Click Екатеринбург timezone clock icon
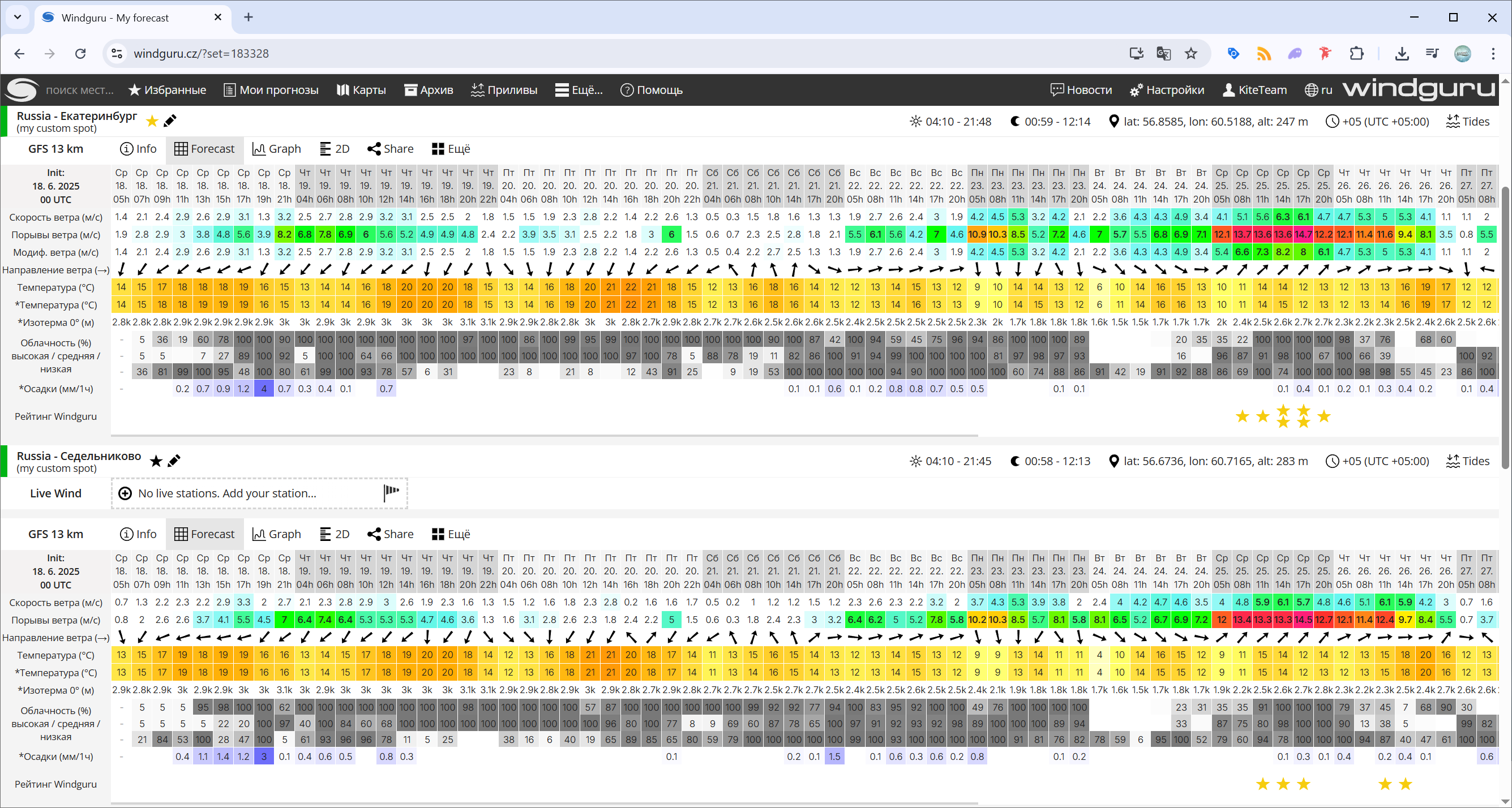 [x=1333, y=122]
